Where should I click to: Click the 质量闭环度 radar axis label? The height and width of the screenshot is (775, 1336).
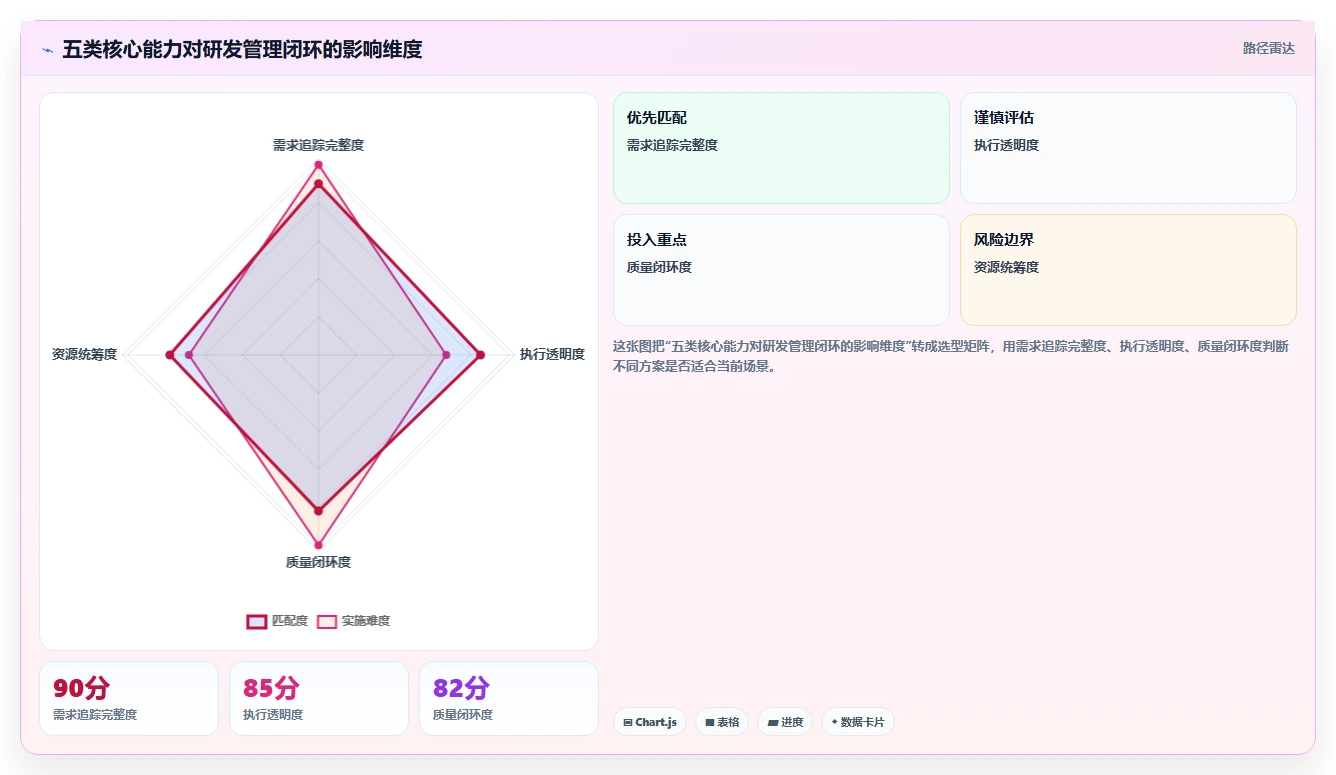pyautogui.click(x=318, y=562)
